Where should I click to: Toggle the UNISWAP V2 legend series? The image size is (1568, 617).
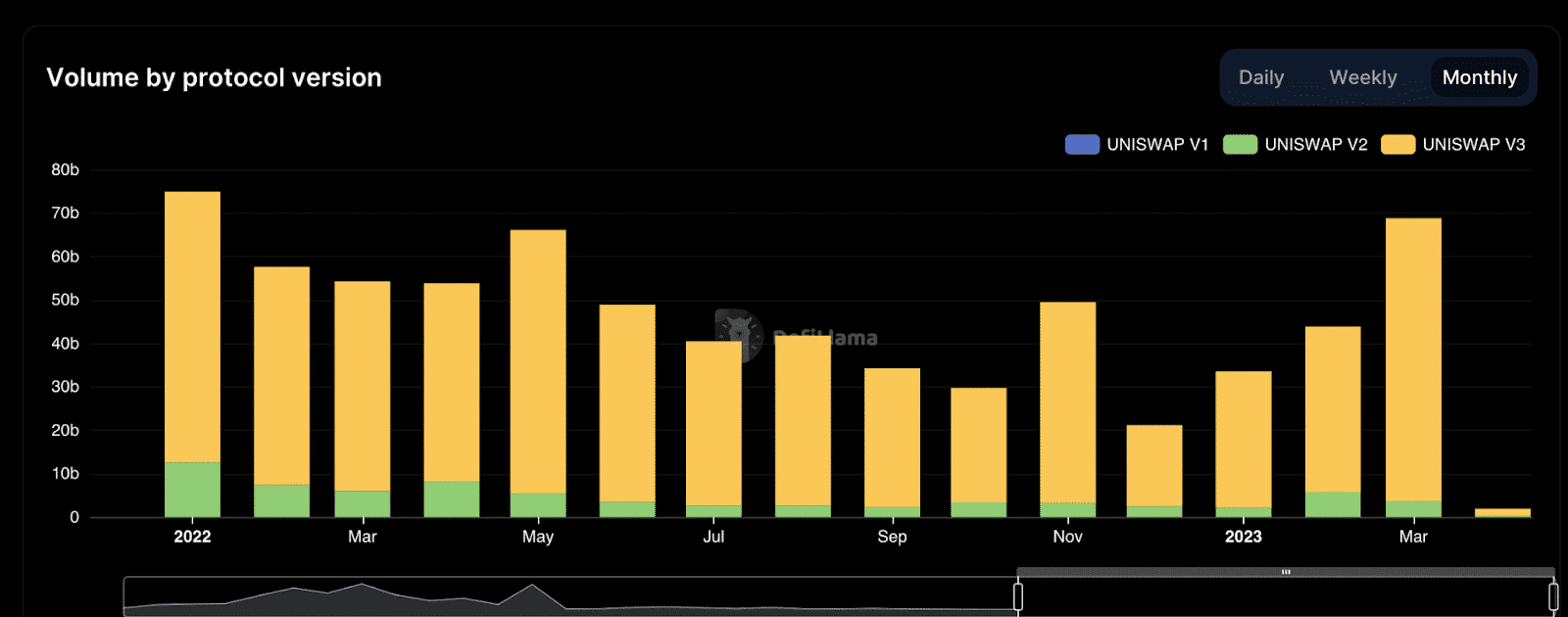pos(1295,144)
